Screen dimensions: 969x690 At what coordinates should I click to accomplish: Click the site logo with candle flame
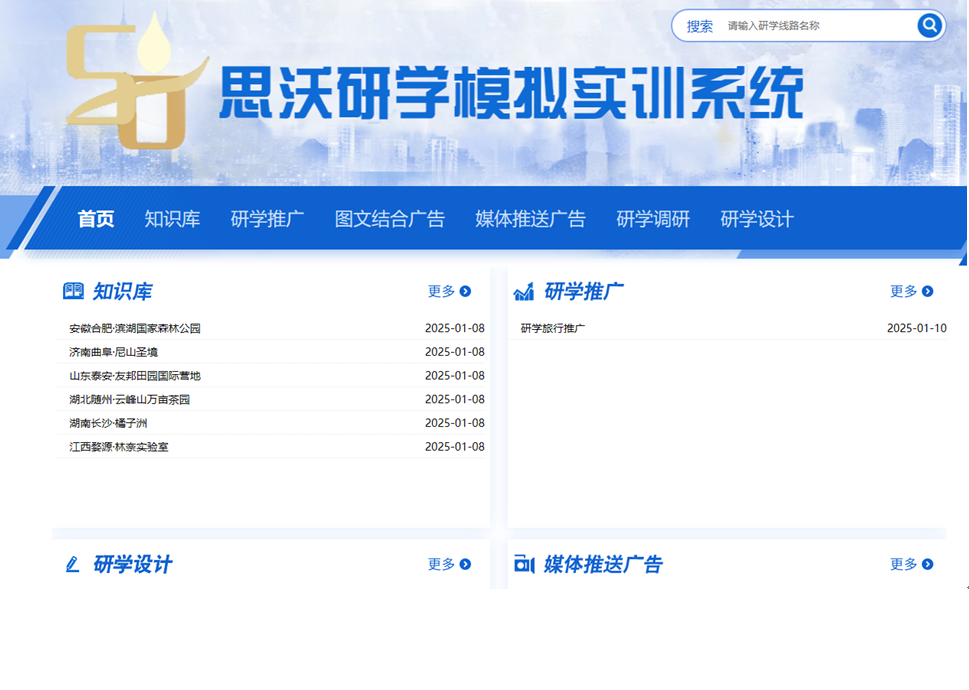coord(135,85)
